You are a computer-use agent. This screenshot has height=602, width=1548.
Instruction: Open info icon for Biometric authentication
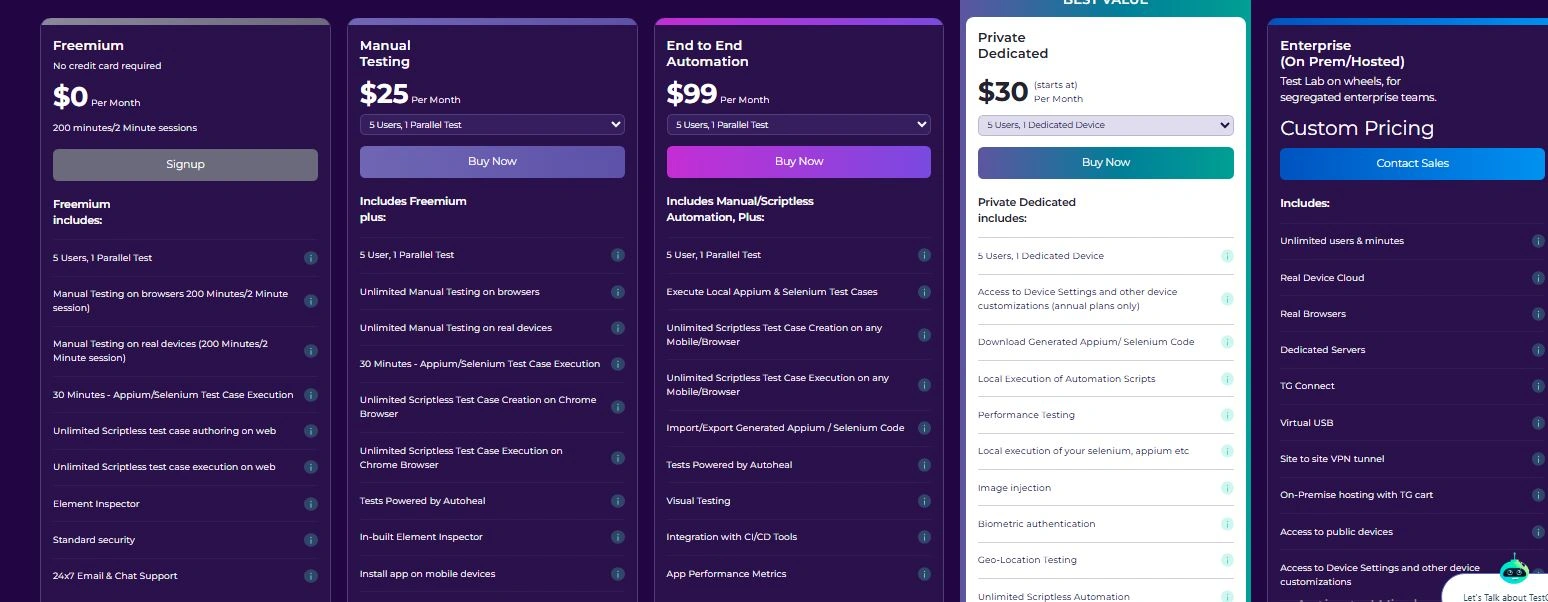tap(1227, 524)
